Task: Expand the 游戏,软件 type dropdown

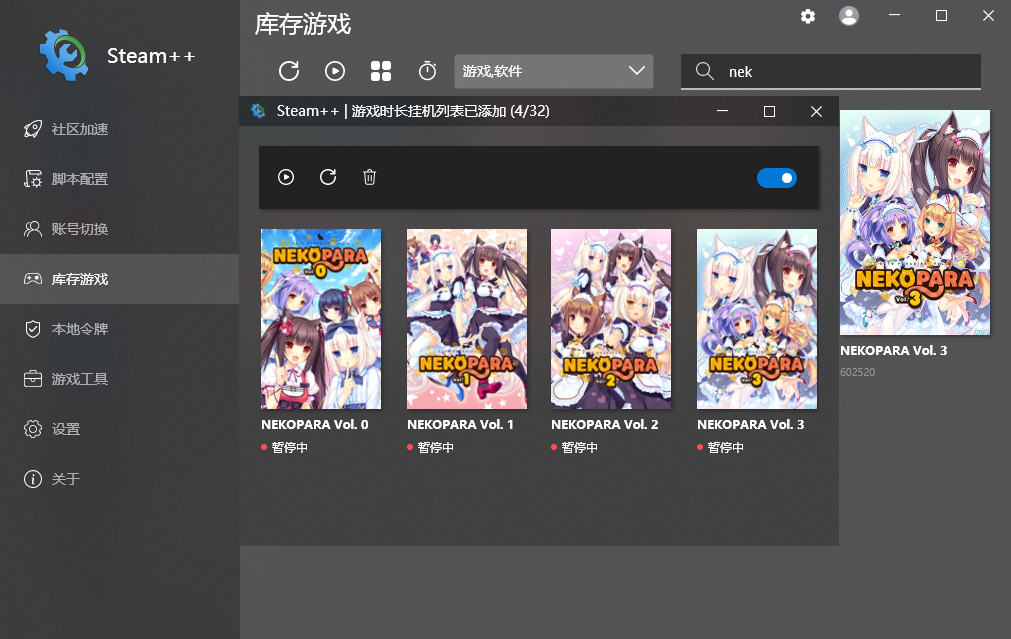Action: tap(554, 72)
